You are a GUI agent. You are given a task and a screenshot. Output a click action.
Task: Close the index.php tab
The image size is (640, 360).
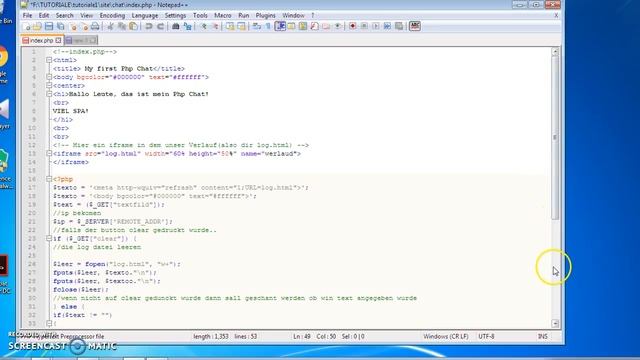[x=58, y=40]
